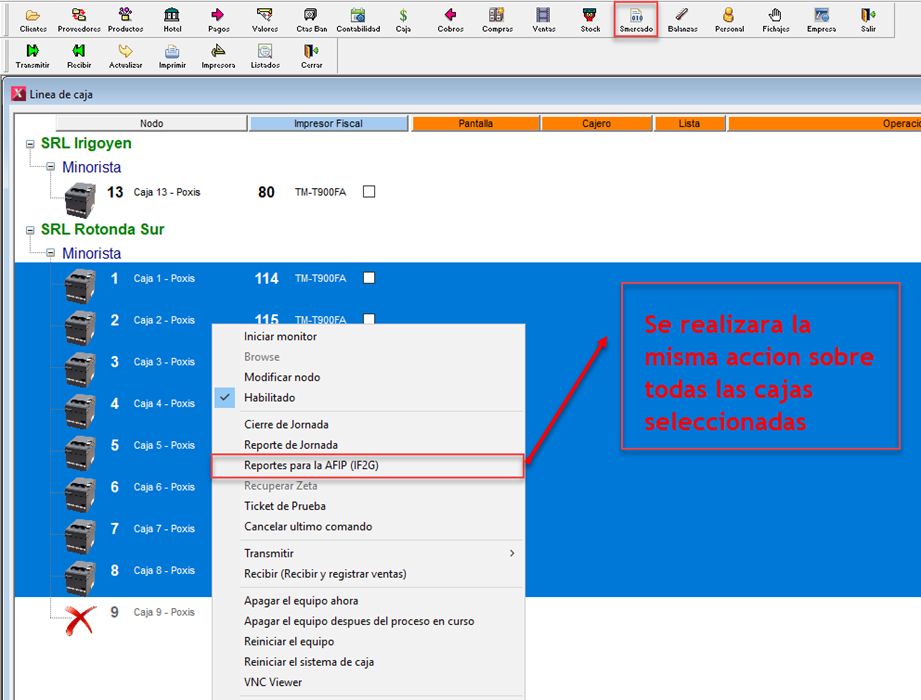This screenshot has width=921, height=700.
Task: Tick the checkbox for Caja 1
Action: tap(369, 278)
